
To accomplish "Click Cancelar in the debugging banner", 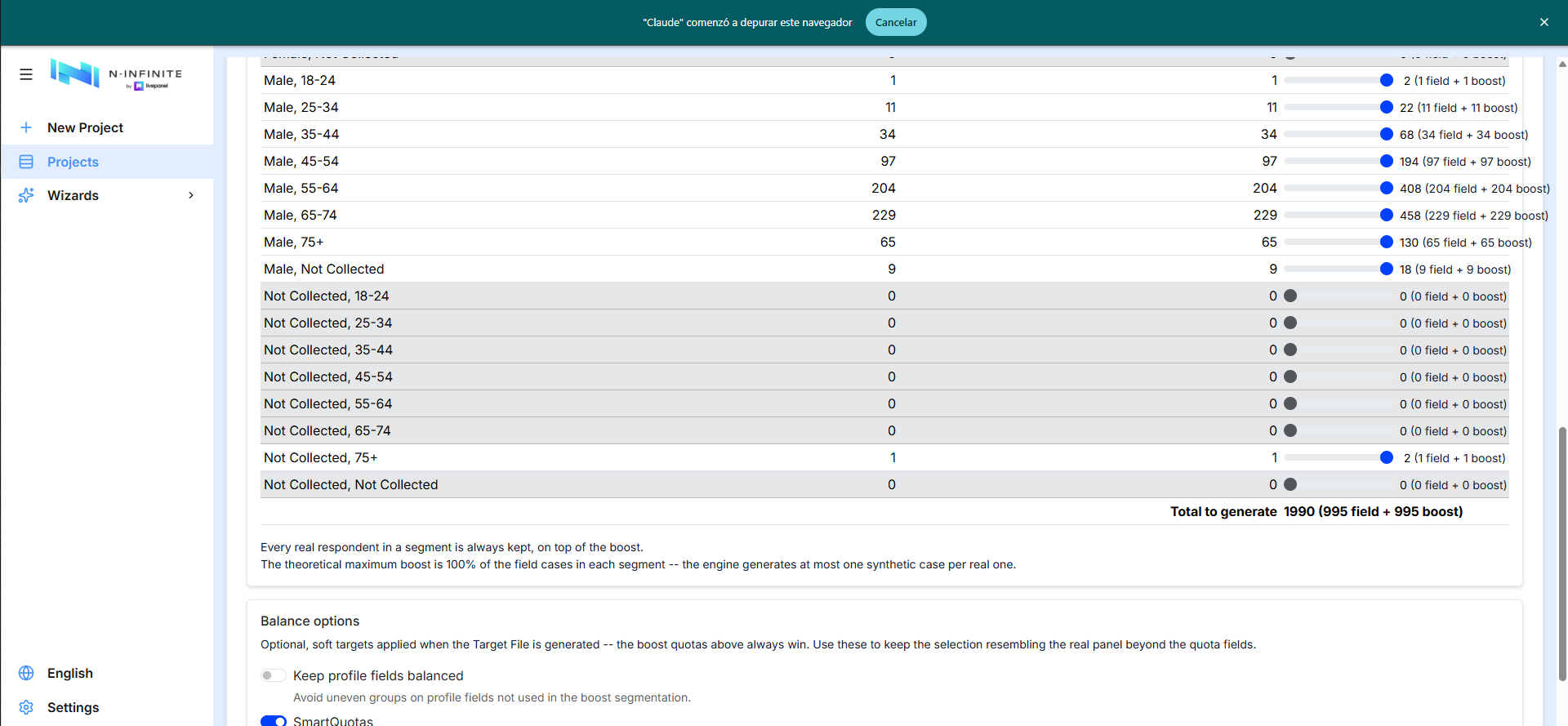I will [x=896, y=22].
